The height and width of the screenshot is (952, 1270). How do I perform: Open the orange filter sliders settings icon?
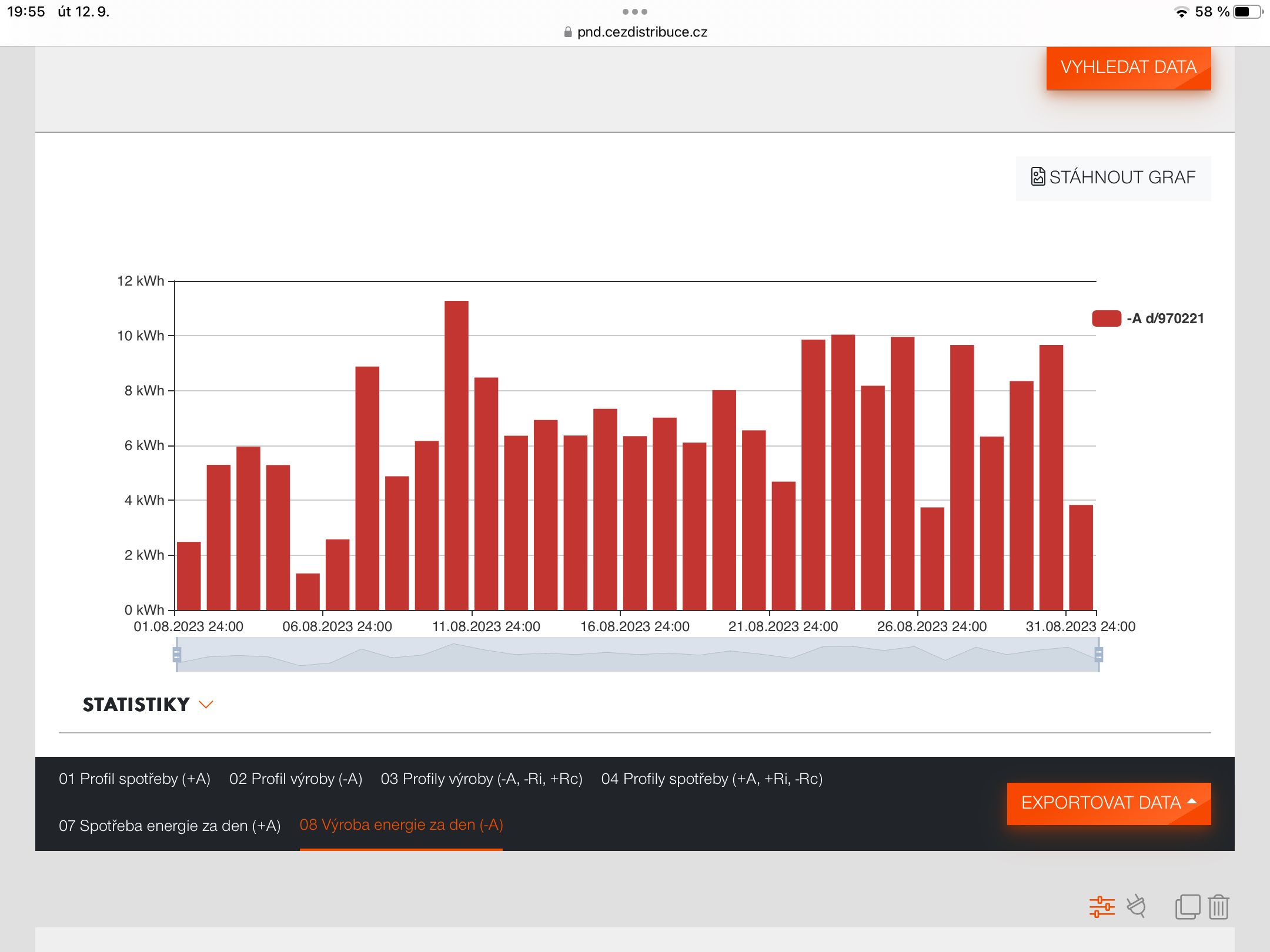(x=1102, y=907)
